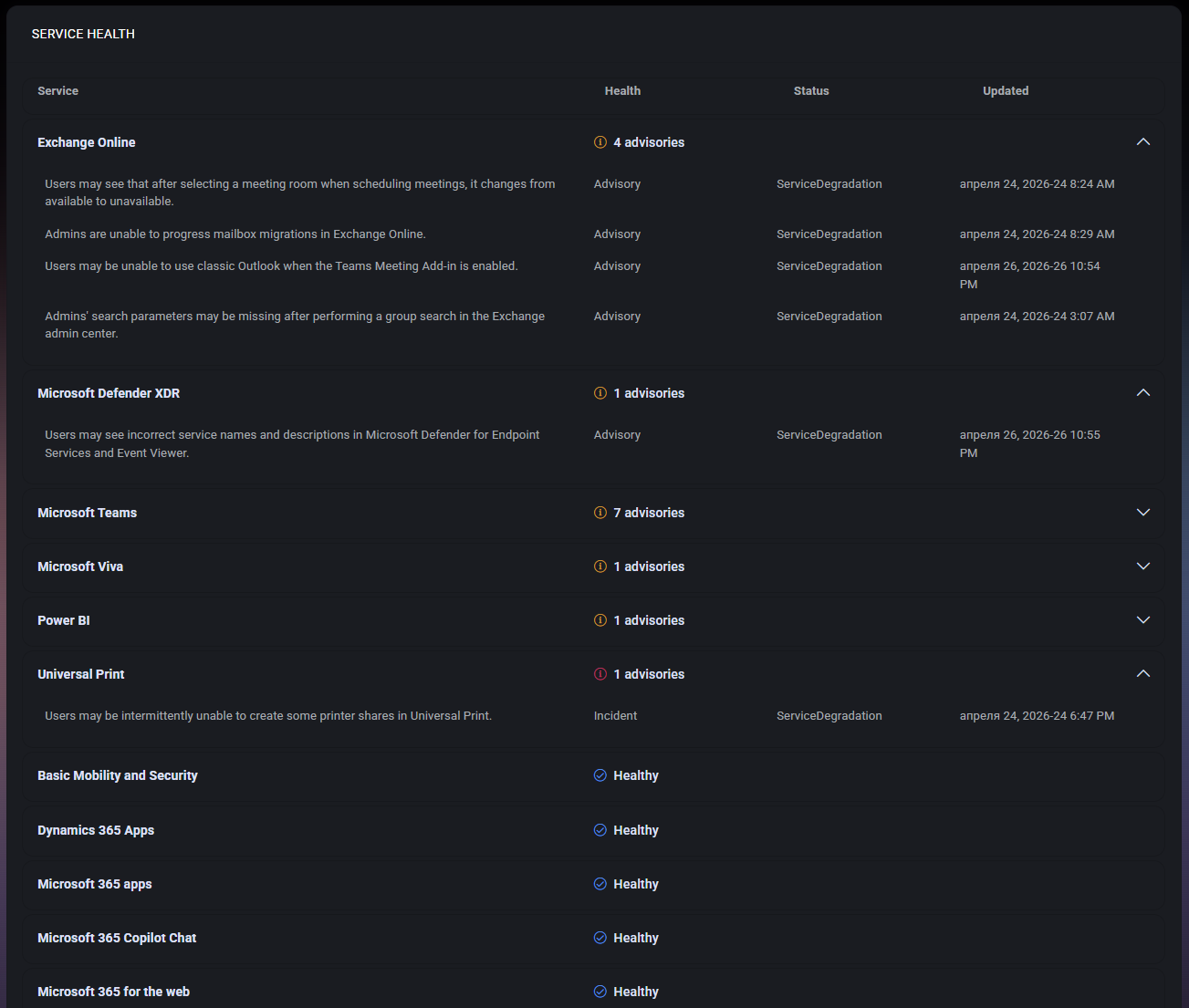Image resolution: width=1189 pixels, height=1008 pixels.
Task: Click Universal Print red incident icon
Action: (600, 674)
